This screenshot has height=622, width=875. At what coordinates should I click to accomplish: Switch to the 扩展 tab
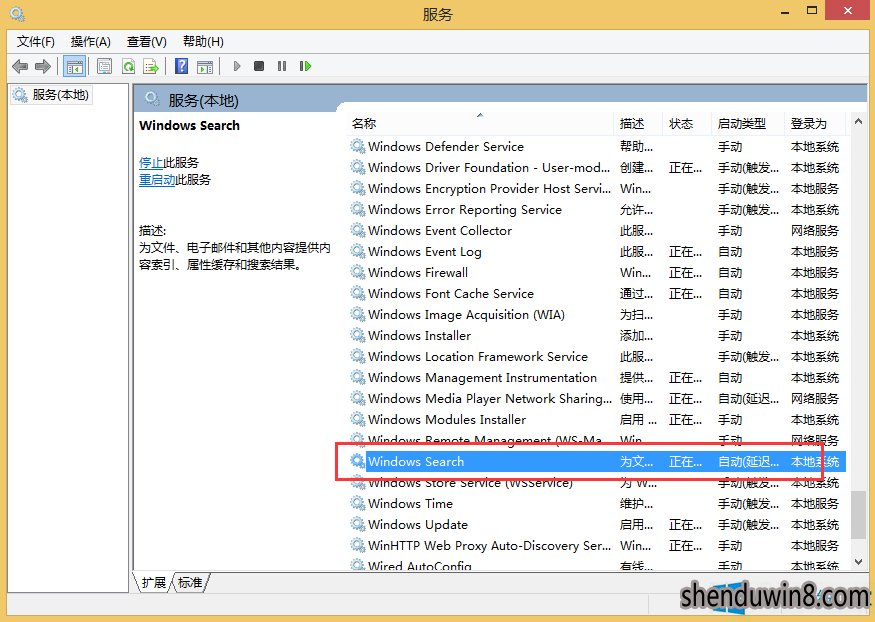coord(153,582)
